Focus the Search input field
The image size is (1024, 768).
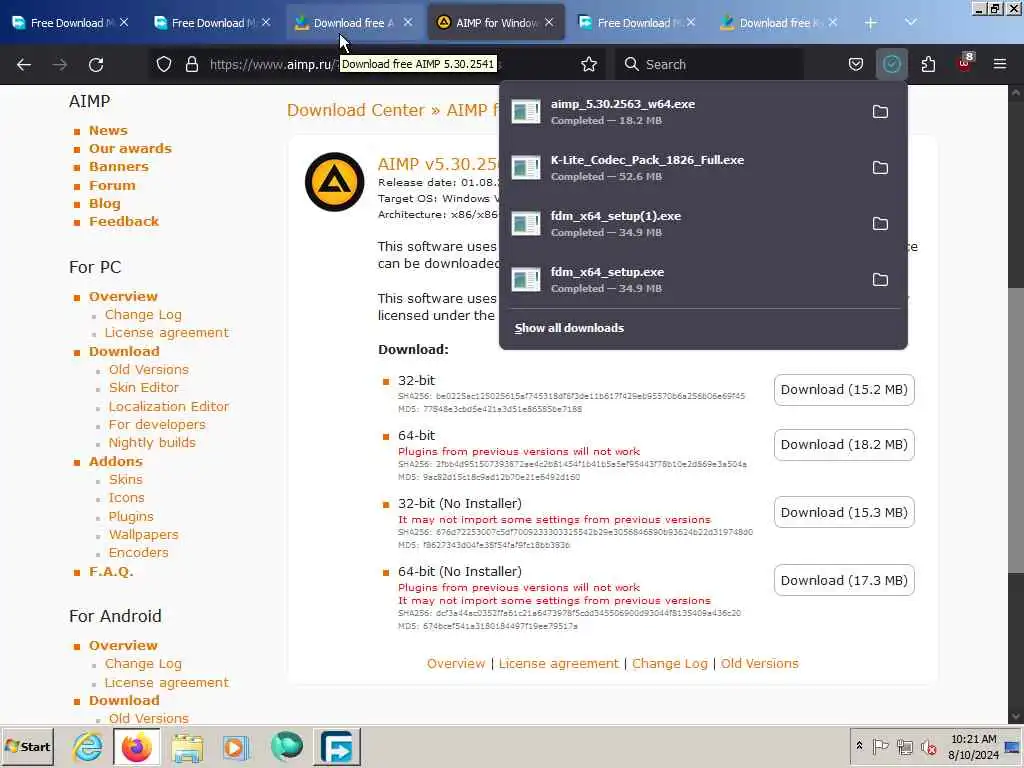709,64
